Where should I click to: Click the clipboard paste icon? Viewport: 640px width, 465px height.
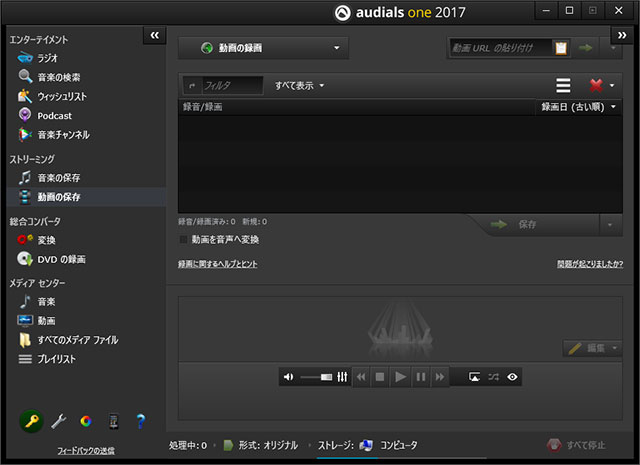coord(561,48)
